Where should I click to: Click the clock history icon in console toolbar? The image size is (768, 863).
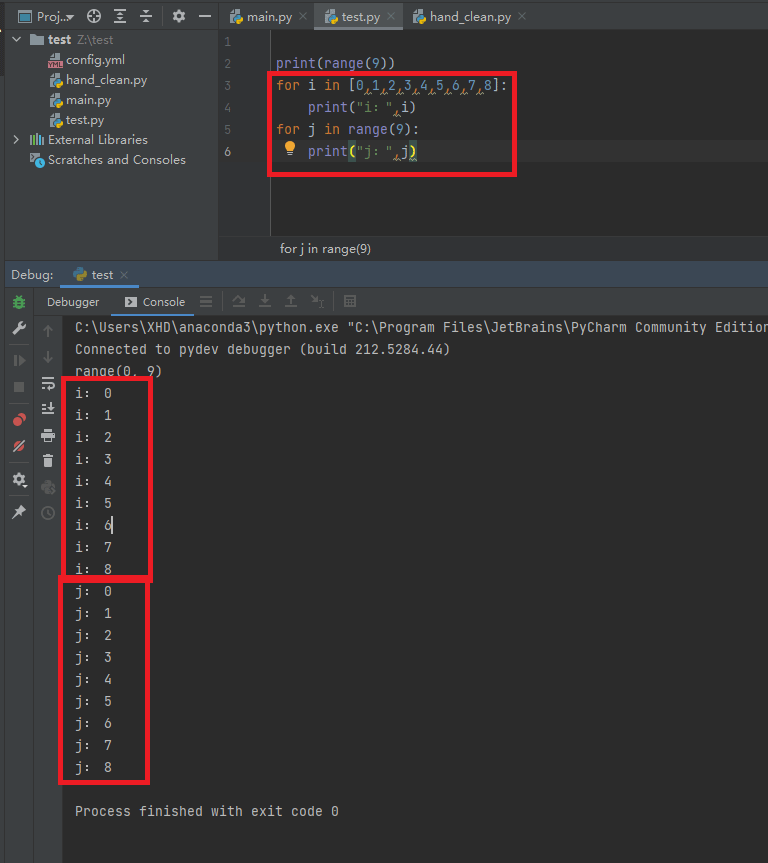[x=48, y=513]
